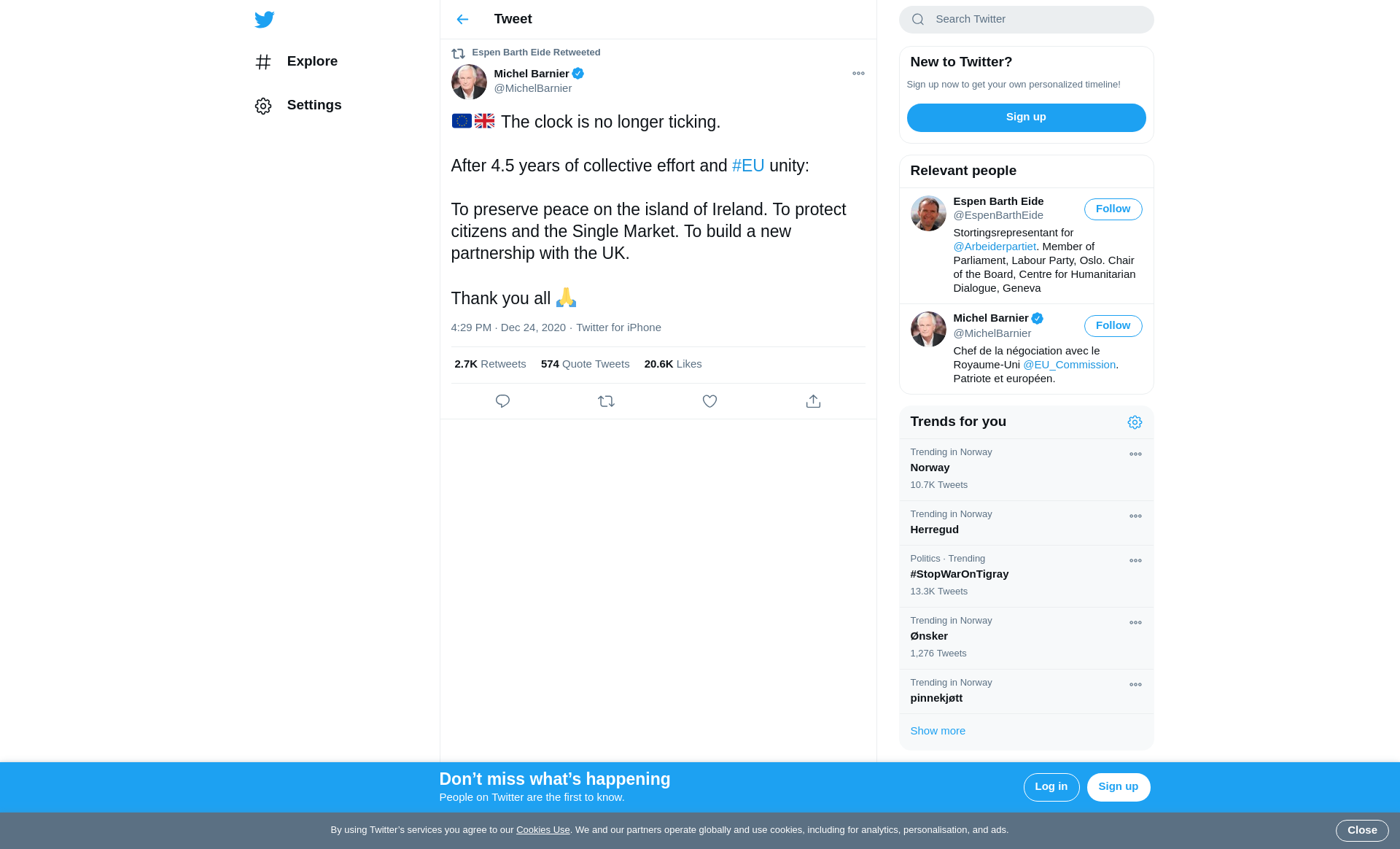
Task: Open Espen Barth Eide Retweeted link
Action: pos(536,53)
